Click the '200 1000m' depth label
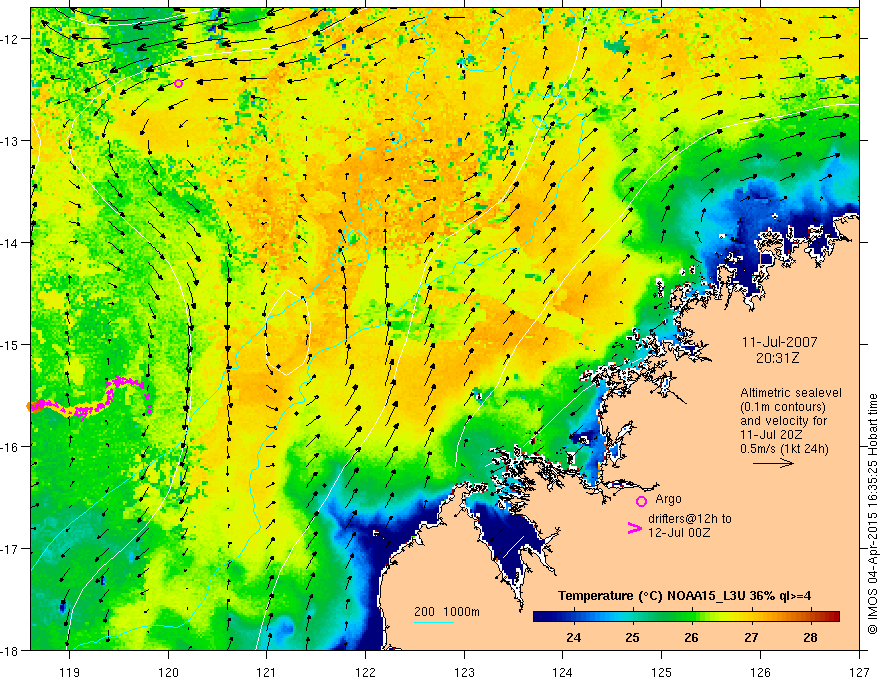880x680 pixels. (447, 612)
